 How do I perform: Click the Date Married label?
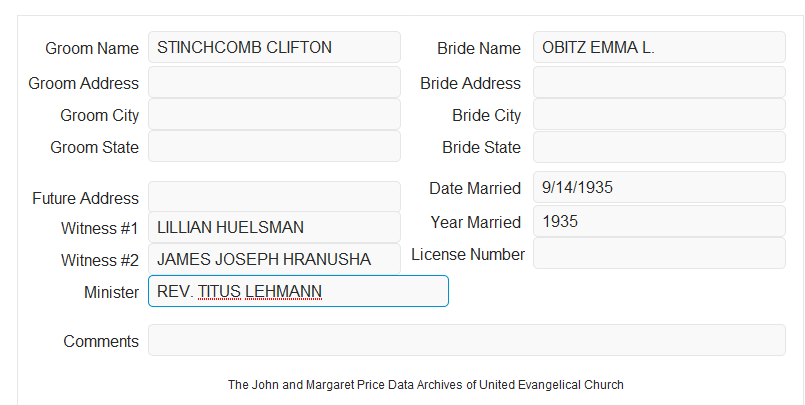[475, 188]
